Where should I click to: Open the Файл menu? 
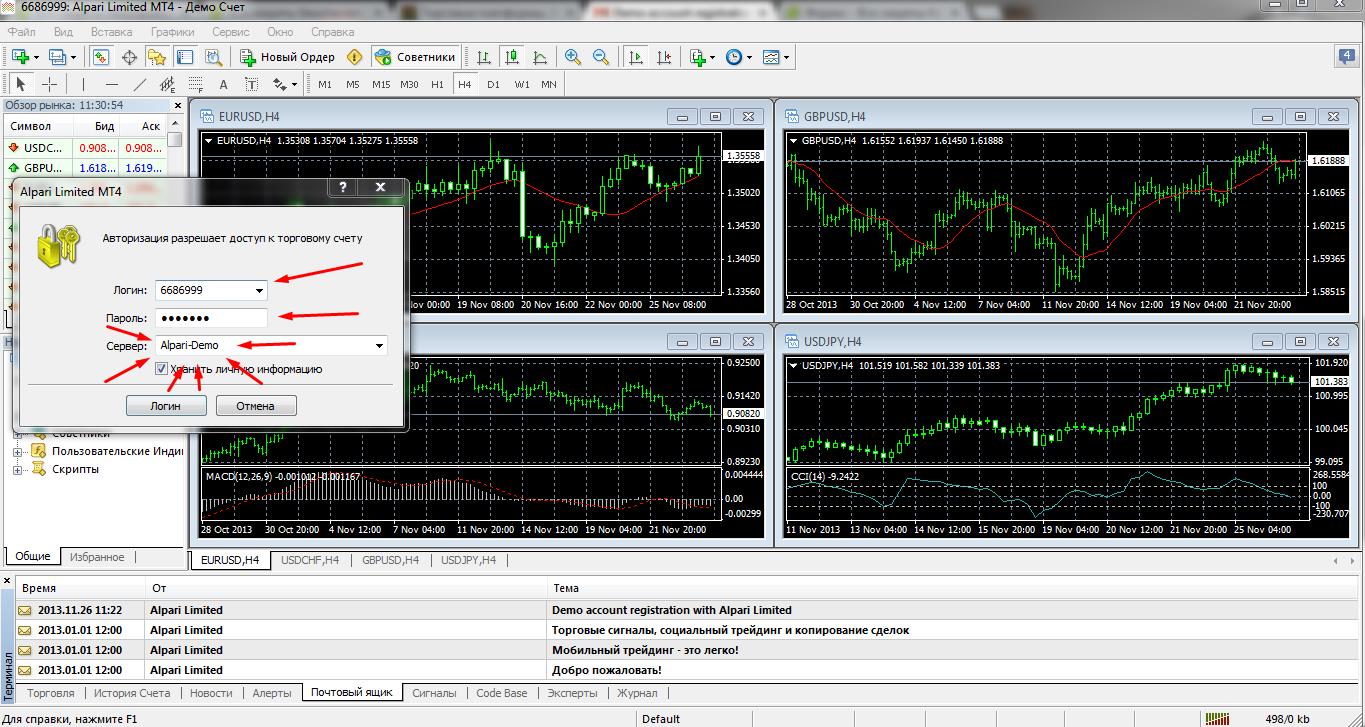[x=21, y=31]
